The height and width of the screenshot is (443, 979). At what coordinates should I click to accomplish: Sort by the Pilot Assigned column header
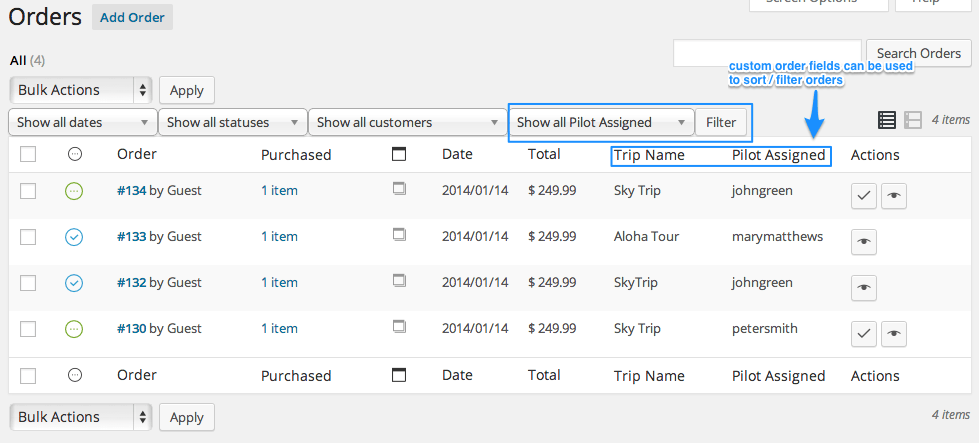[x=779, y=155]
